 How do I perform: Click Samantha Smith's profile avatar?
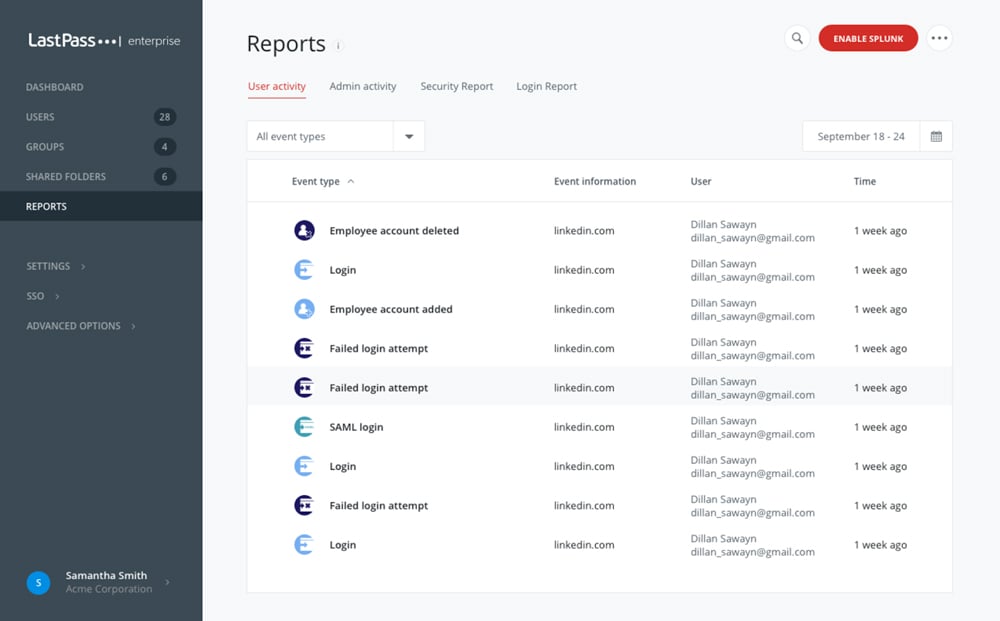38,583
